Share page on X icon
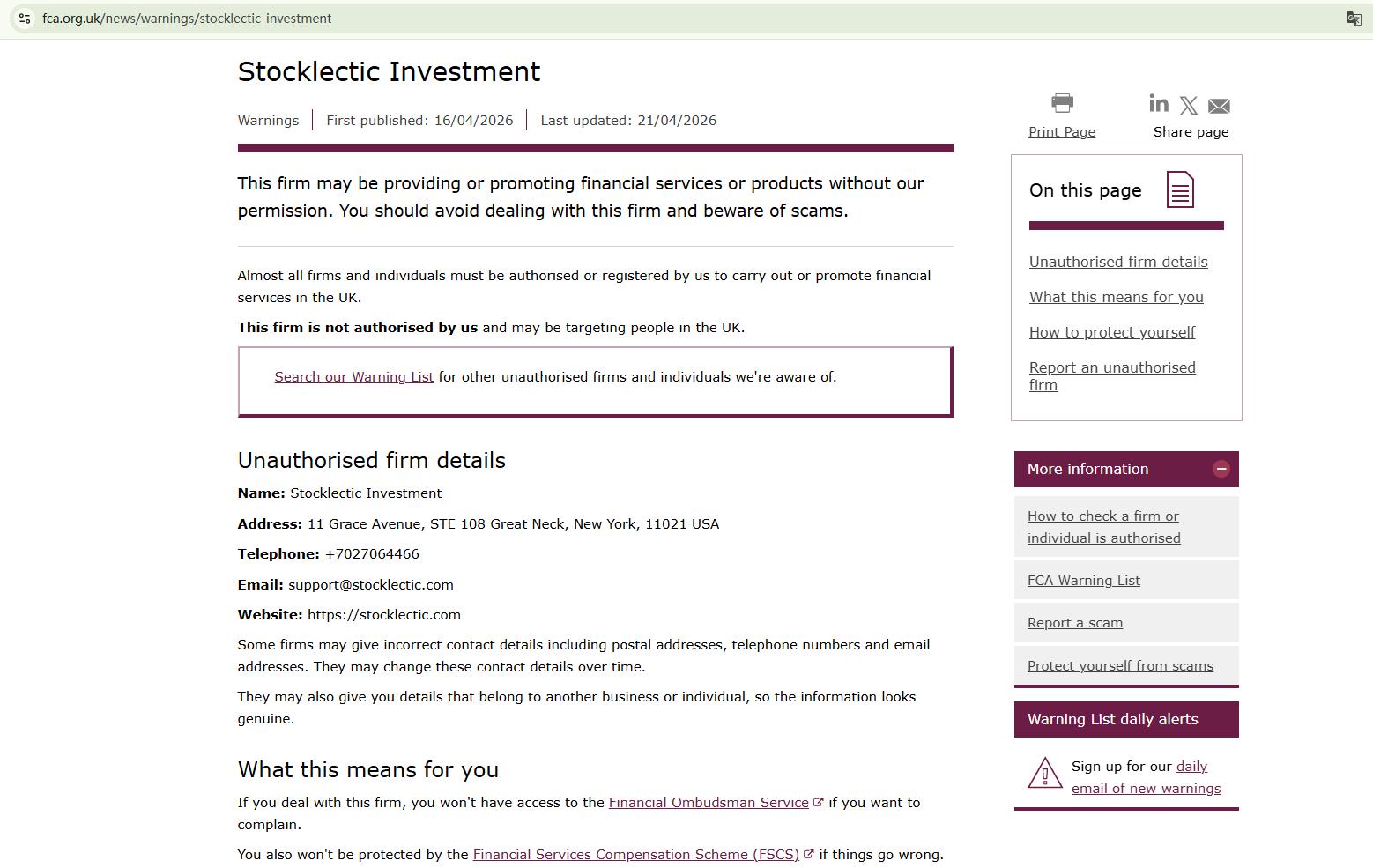This screenshot has height=868, width=1373. pyautogui.click(x=1189, y=107)
